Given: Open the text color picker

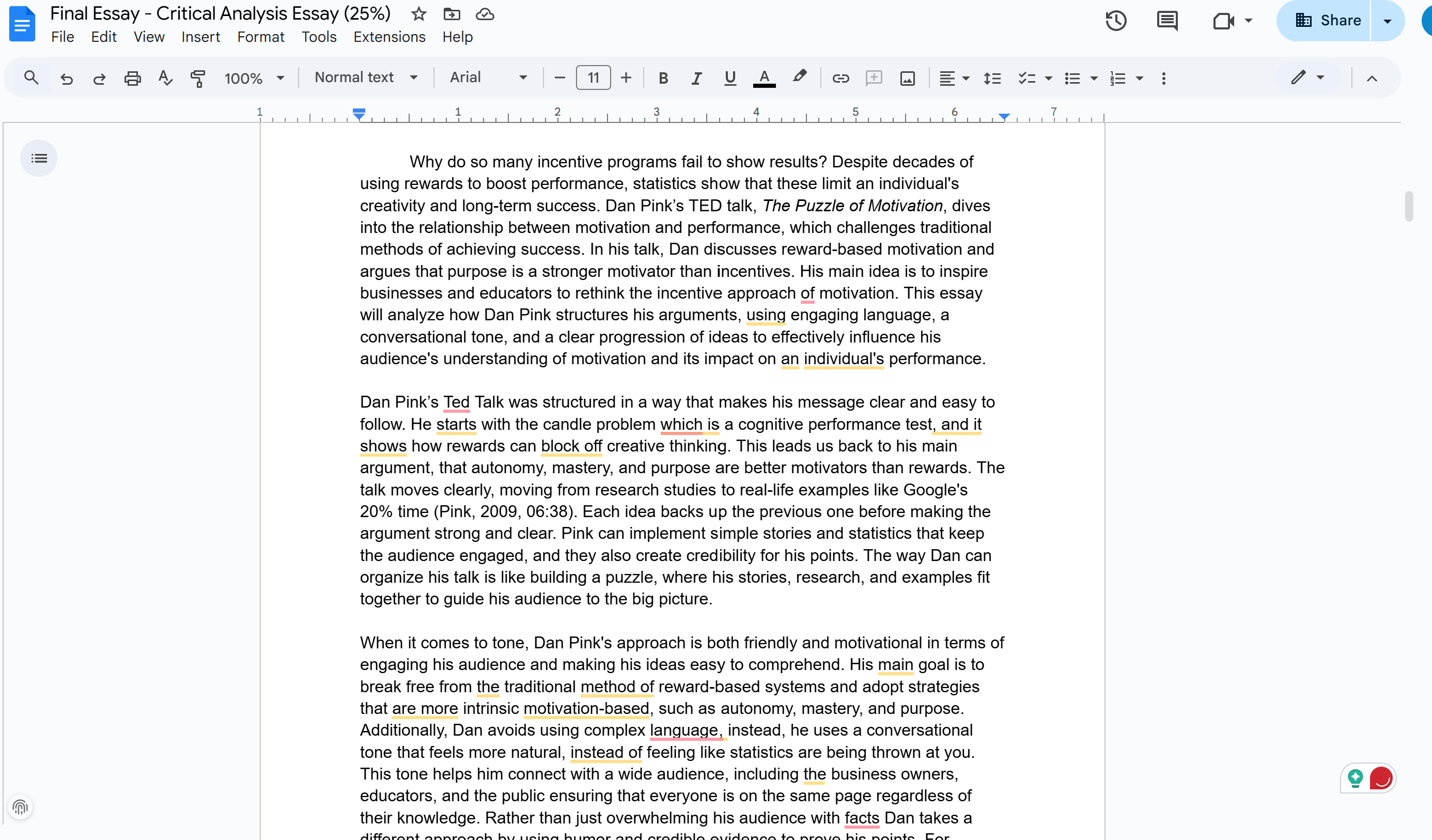Looking at the screenshot, I should 764,78.
